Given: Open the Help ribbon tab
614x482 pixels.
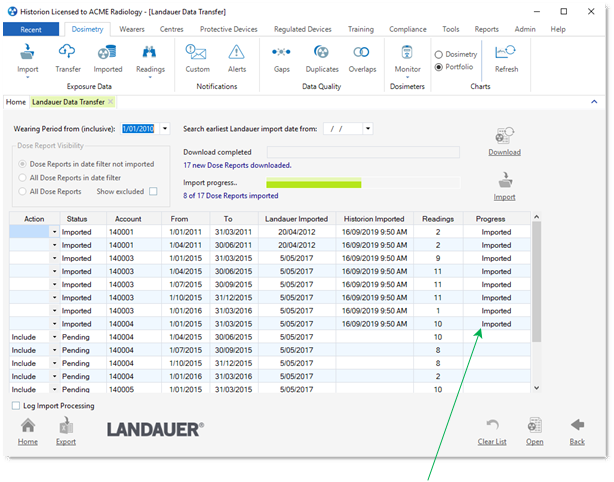Looking at the screenshot, I should pyautogui.click(x=558, y=29).
